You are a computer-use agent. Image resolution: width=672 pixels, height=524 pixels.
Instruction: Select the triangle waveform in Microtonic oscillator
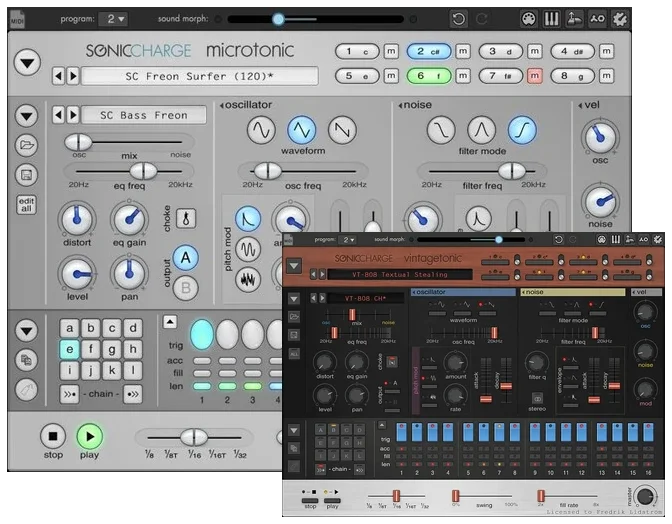click(302, 130)
